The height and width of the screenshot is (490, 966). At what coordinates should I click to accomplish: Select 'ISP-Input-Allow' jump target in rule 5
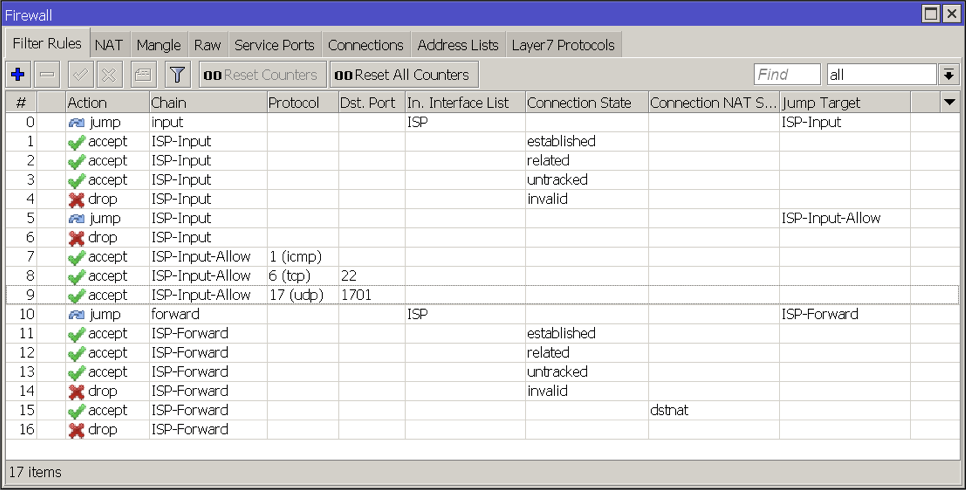point(831,218)
